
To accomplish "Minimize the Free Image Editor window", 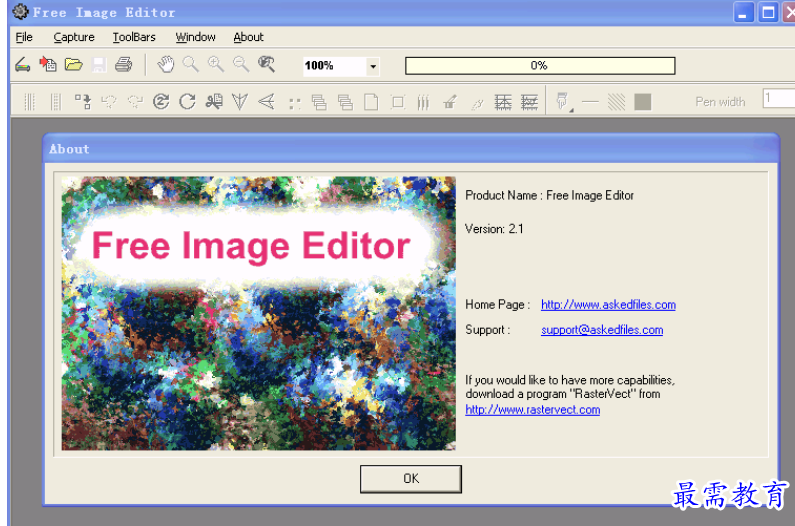I will pos(743,12).
